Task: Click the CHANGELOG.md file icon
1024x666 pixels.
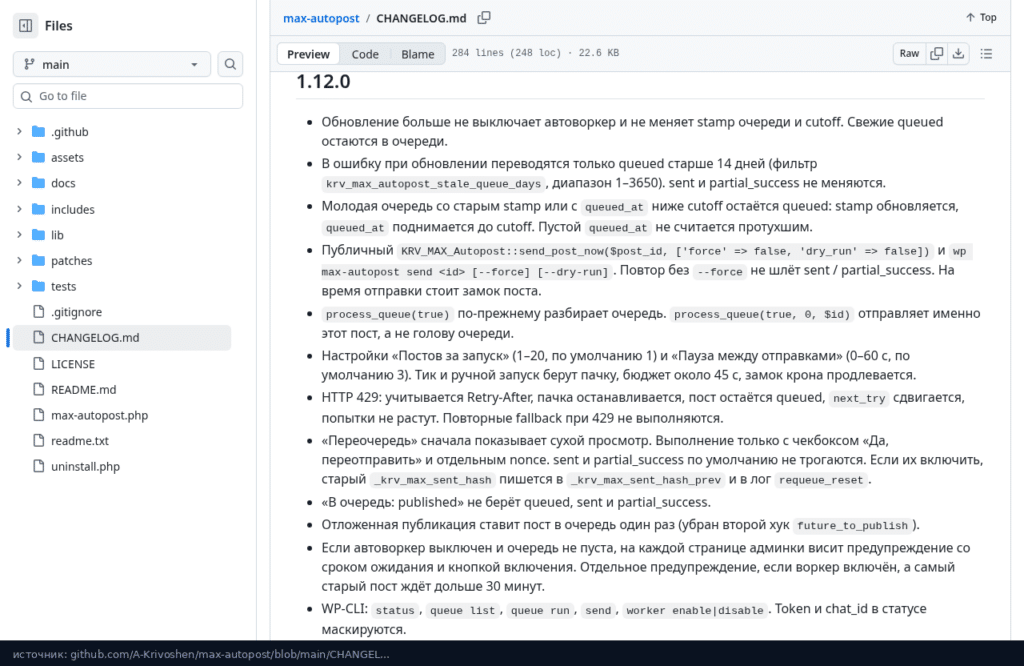Action: coord(39,337)
